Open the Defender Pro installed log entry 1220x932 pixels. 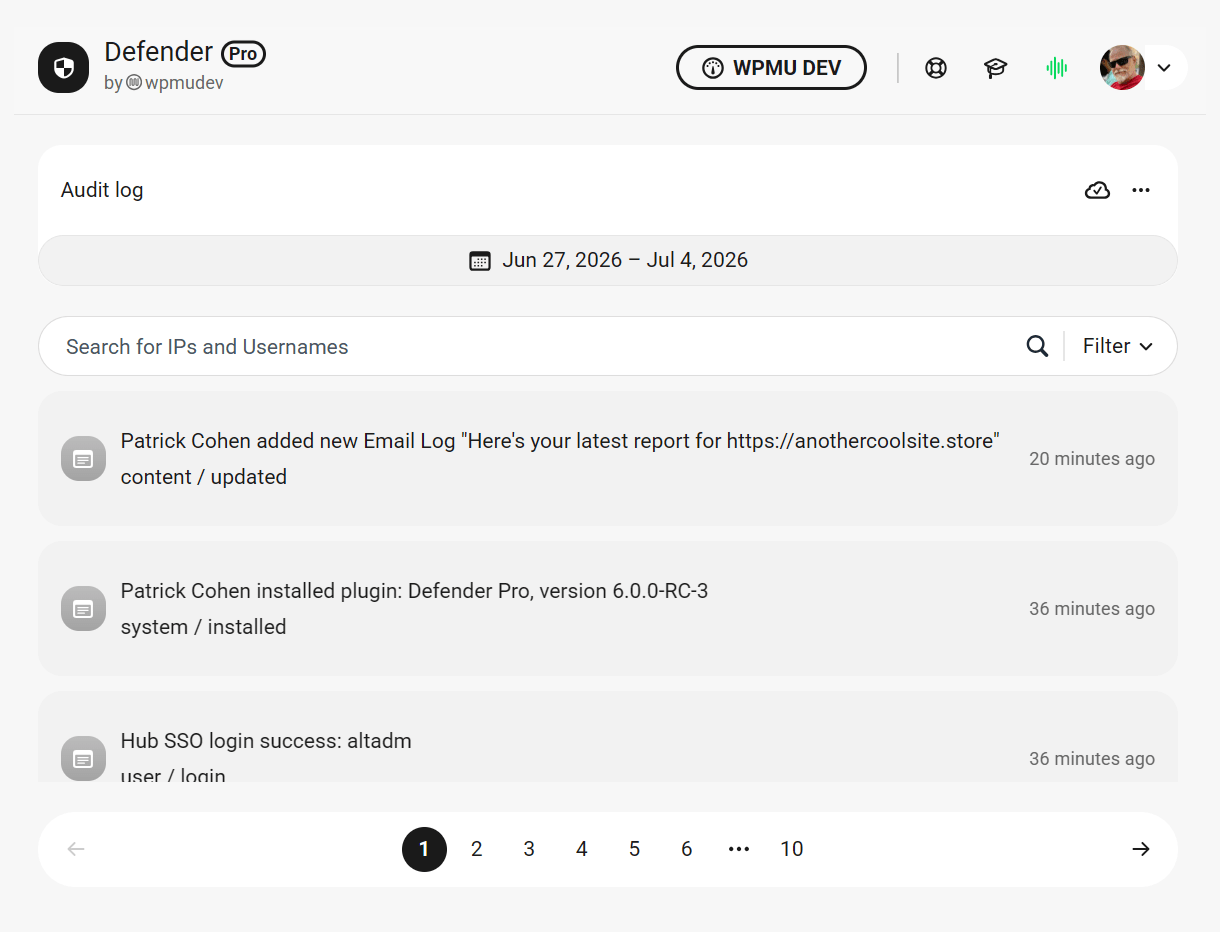[608, 609]
